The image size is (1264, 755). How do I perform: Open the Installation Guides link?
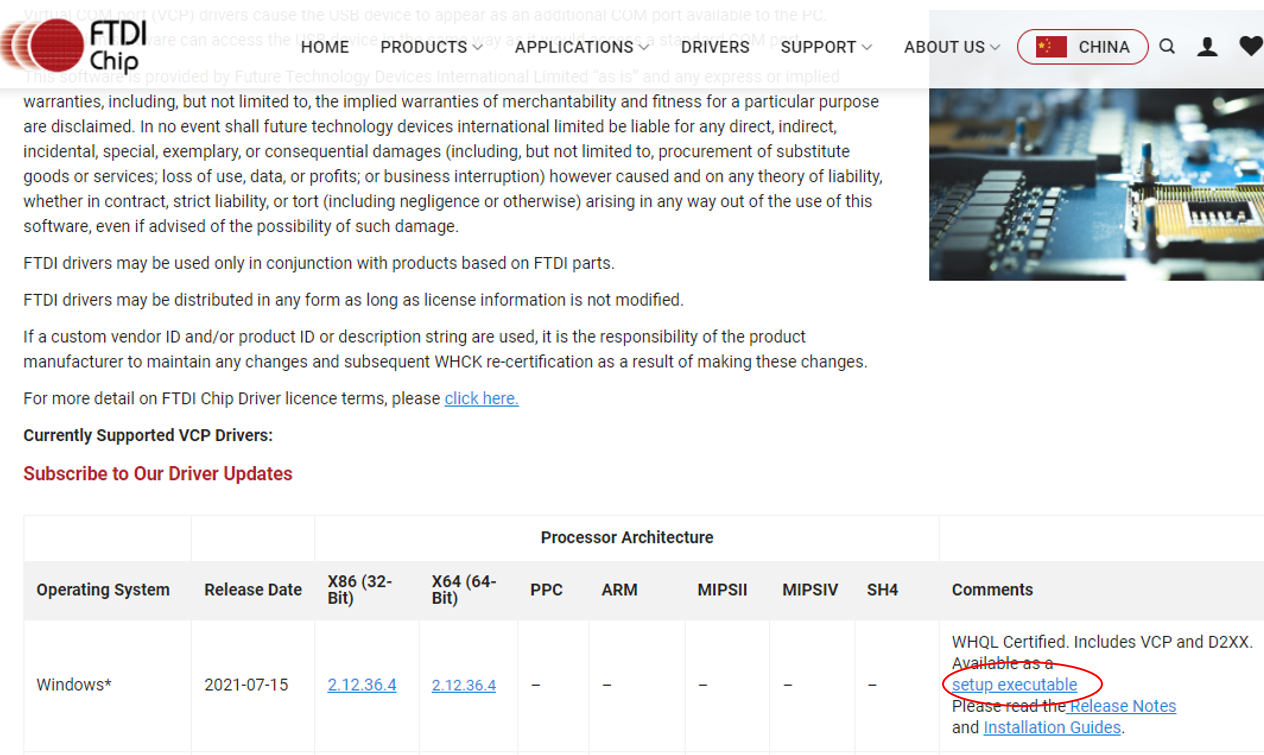tap(1053, 727)
